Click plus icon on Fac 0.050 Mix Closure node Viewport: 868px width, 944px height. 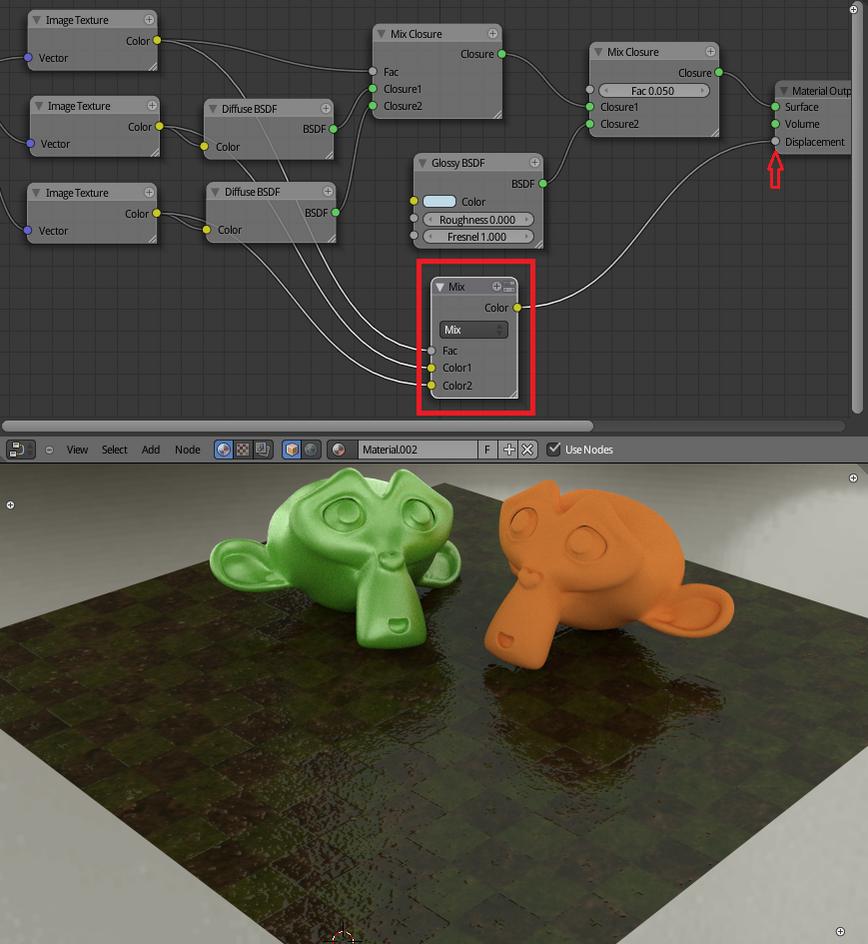coord(710,51)
